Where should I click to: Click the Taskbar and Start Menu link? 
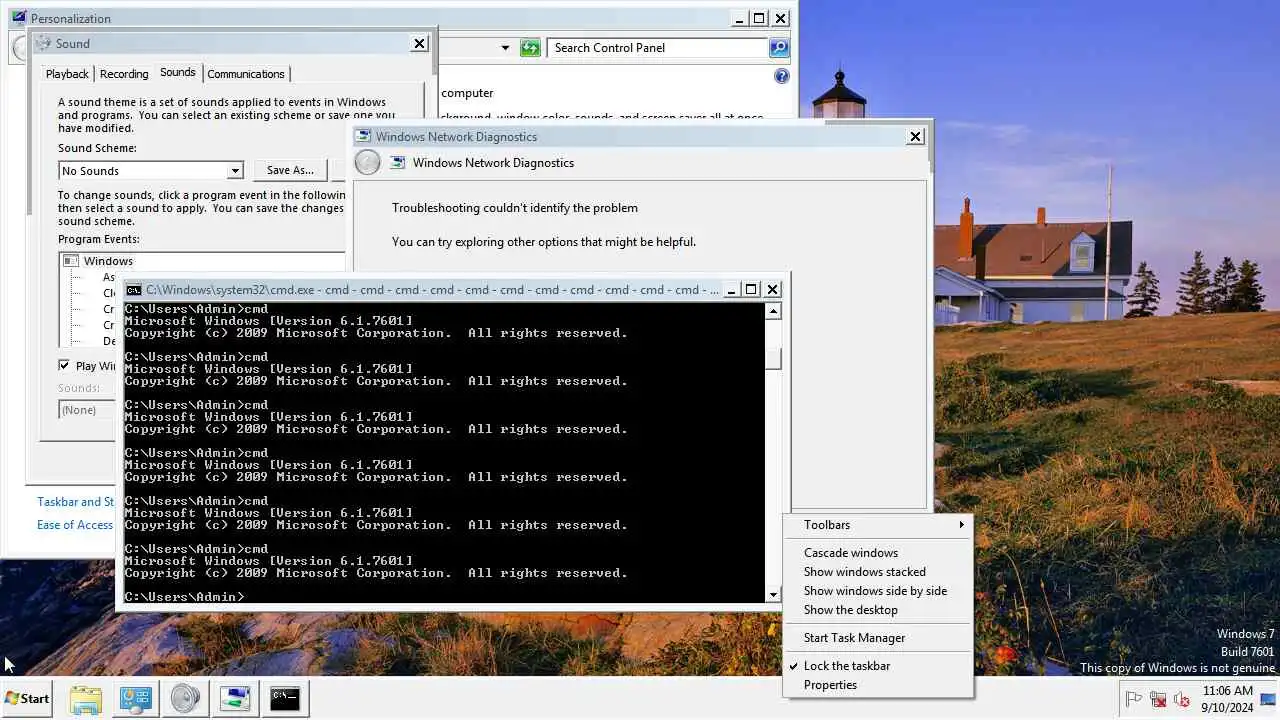76,502
